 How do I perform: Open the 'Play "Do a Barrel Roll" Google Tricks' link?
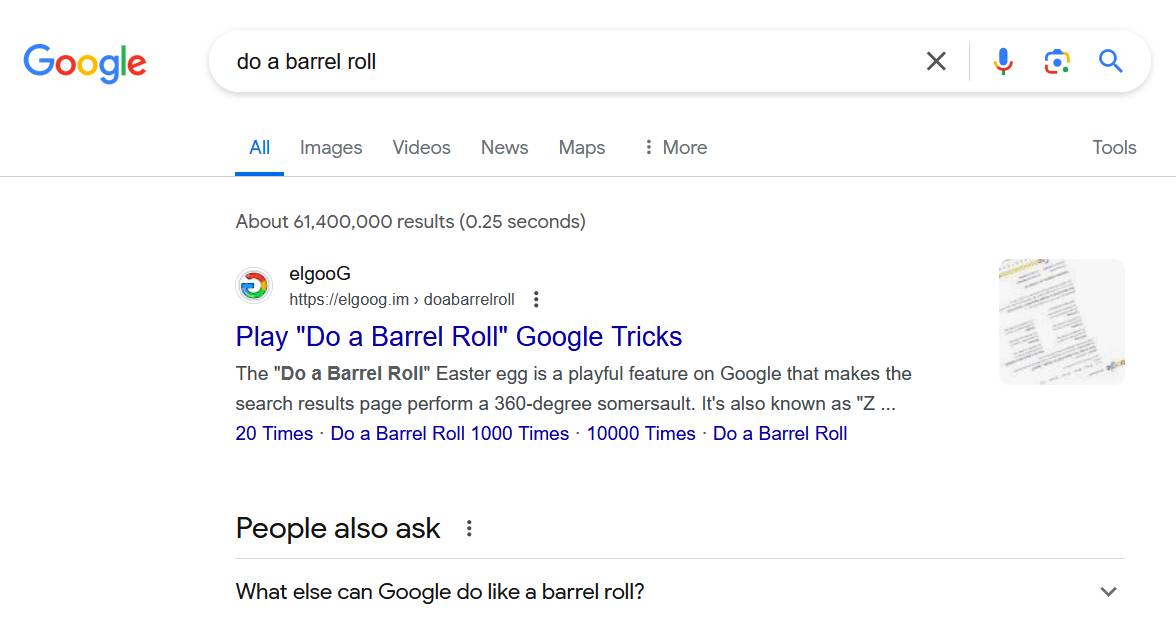pos(458,337)
